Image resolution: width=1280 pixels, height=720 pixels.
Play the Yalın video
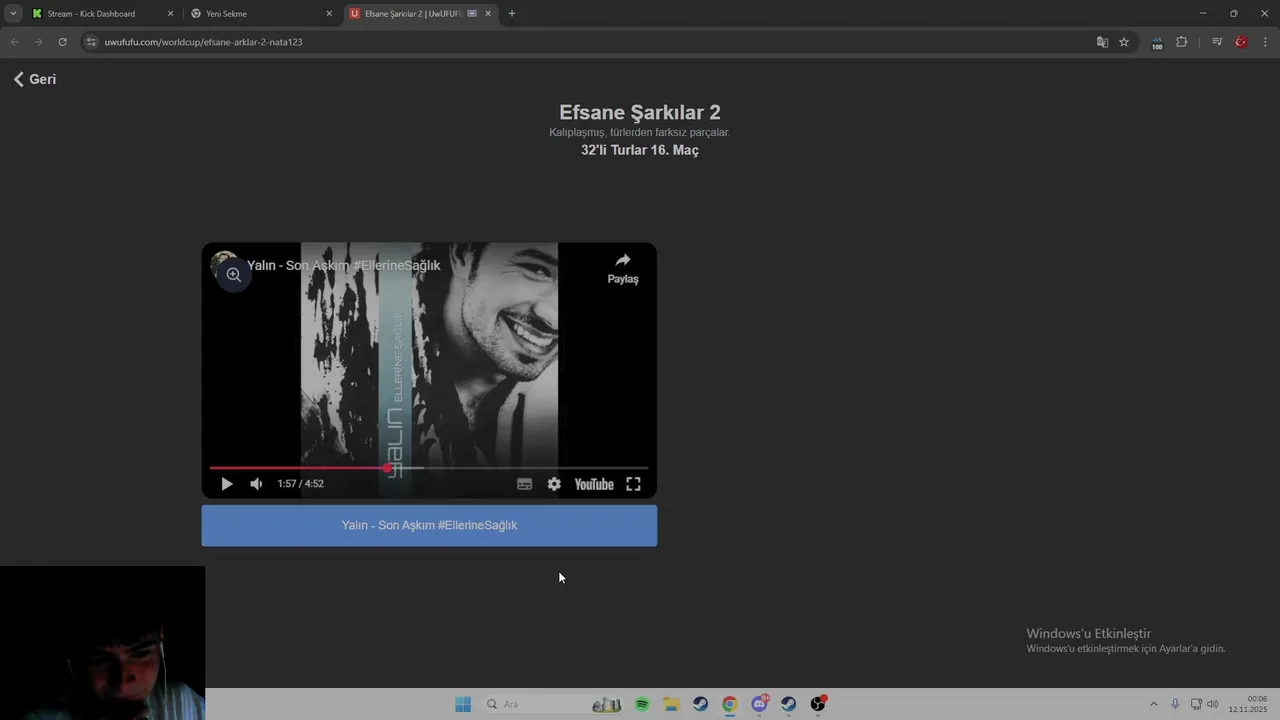pos(227,484)
